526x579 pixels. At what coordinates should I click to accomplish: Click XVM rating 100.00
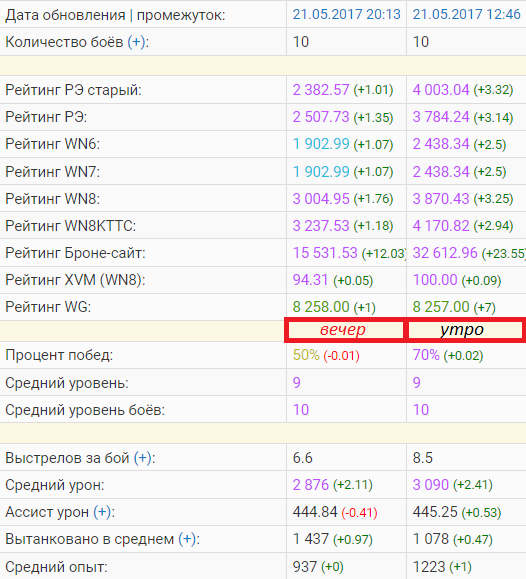point(435,280)
